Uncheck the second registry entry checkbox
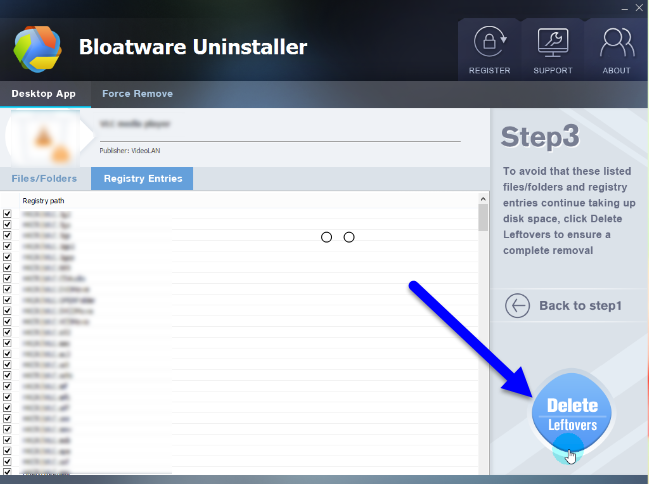Viewport: 649px width, 484px height. 7,224
